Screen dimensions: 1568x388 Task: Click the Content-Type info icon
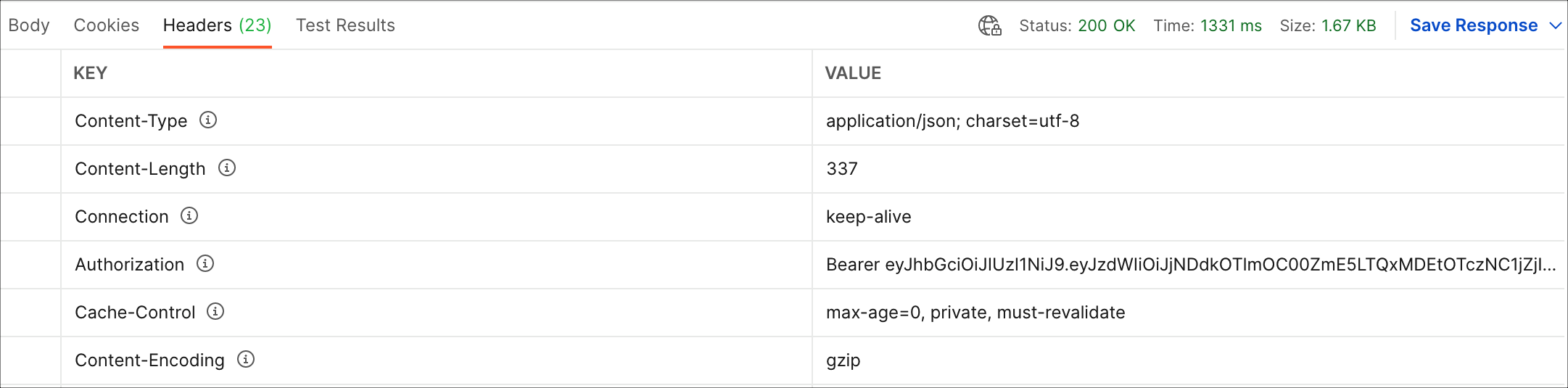pos(208,120)
